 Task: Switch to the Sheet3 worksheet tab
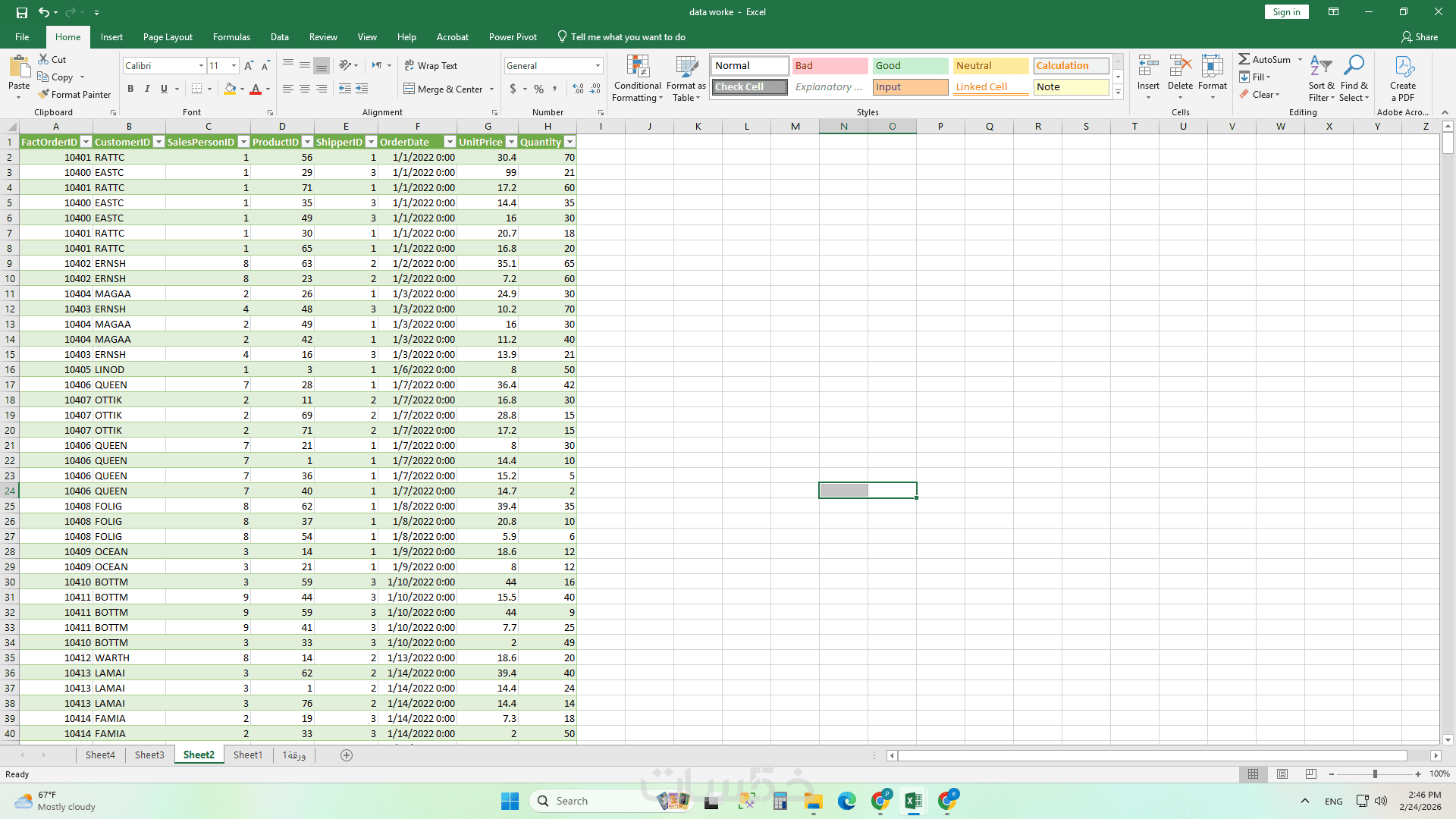pos(149,755)
